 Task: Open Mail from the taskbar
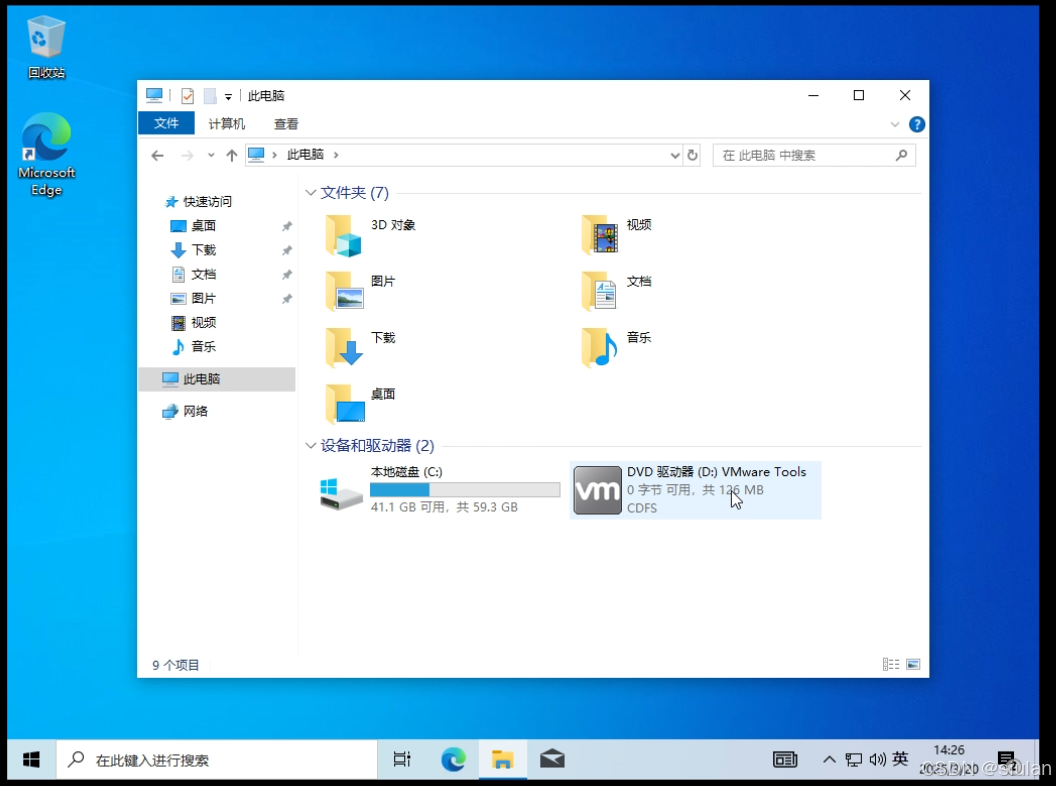click(552, 760)
